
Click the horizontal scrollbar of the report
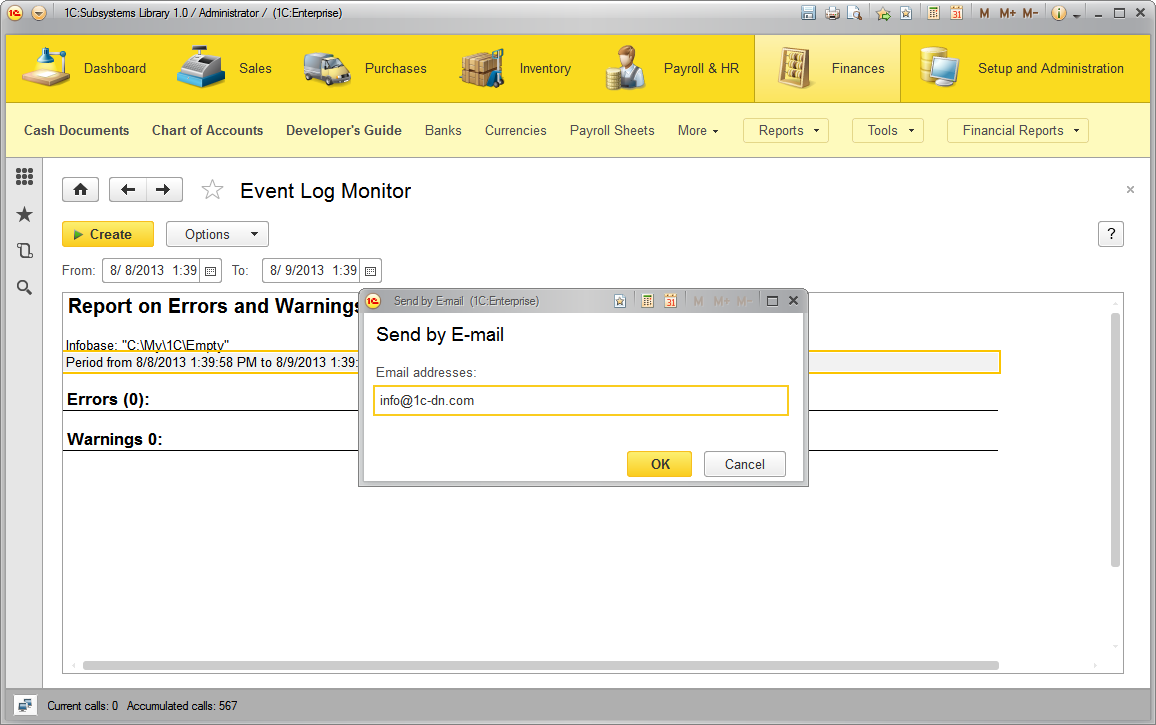[540, 665]
